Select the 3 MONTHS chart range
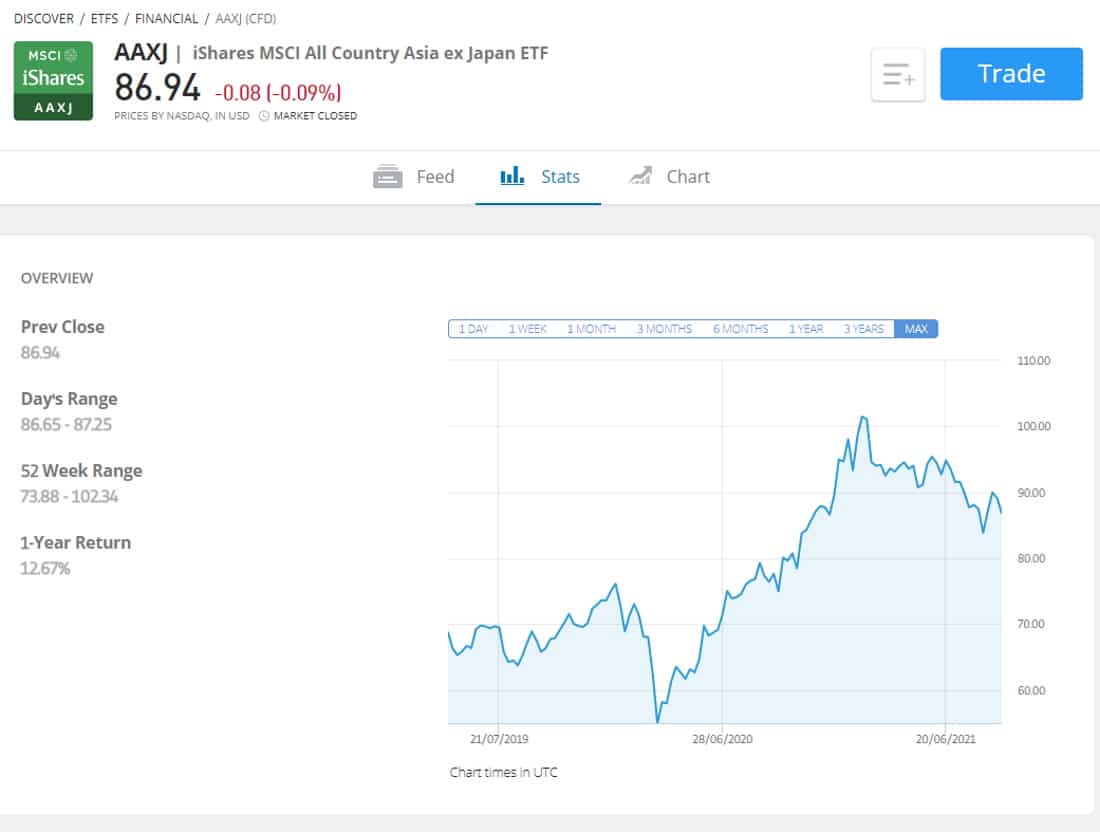Screen dimensions: 1100x832 click(x=664, y=329)
